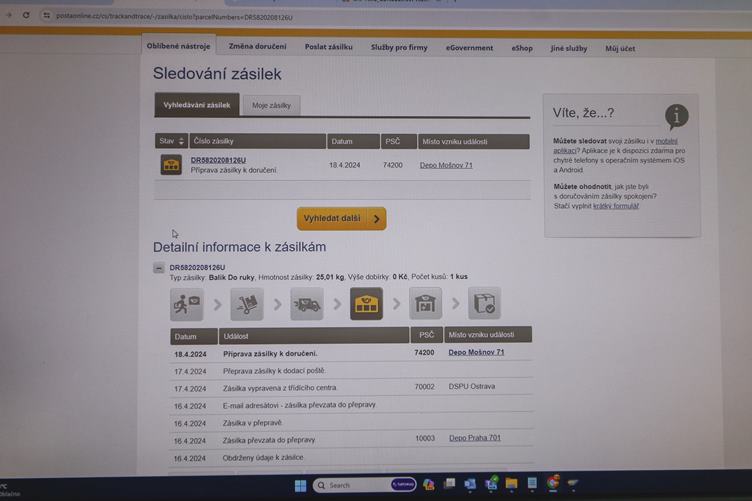The height and width of the screenshot is (501, 752).
Task: Select the 'Zásilka převzata do přepravy' row
Action: pos(351,440)
